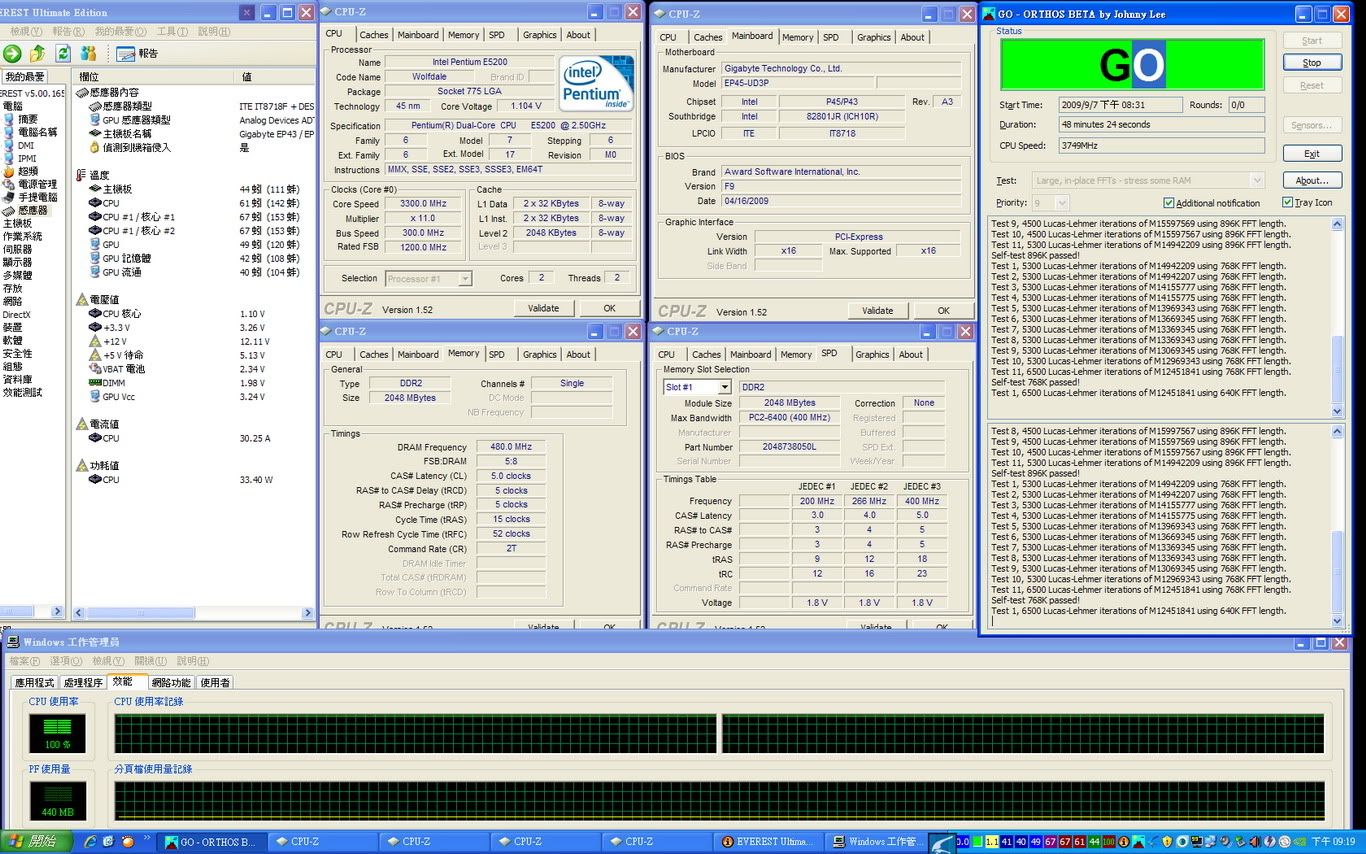The height and width of the screenshot is (854, 1366).
Task: Open 處理程序 tab in Windows Task Manager
Action: coord(83,682)
